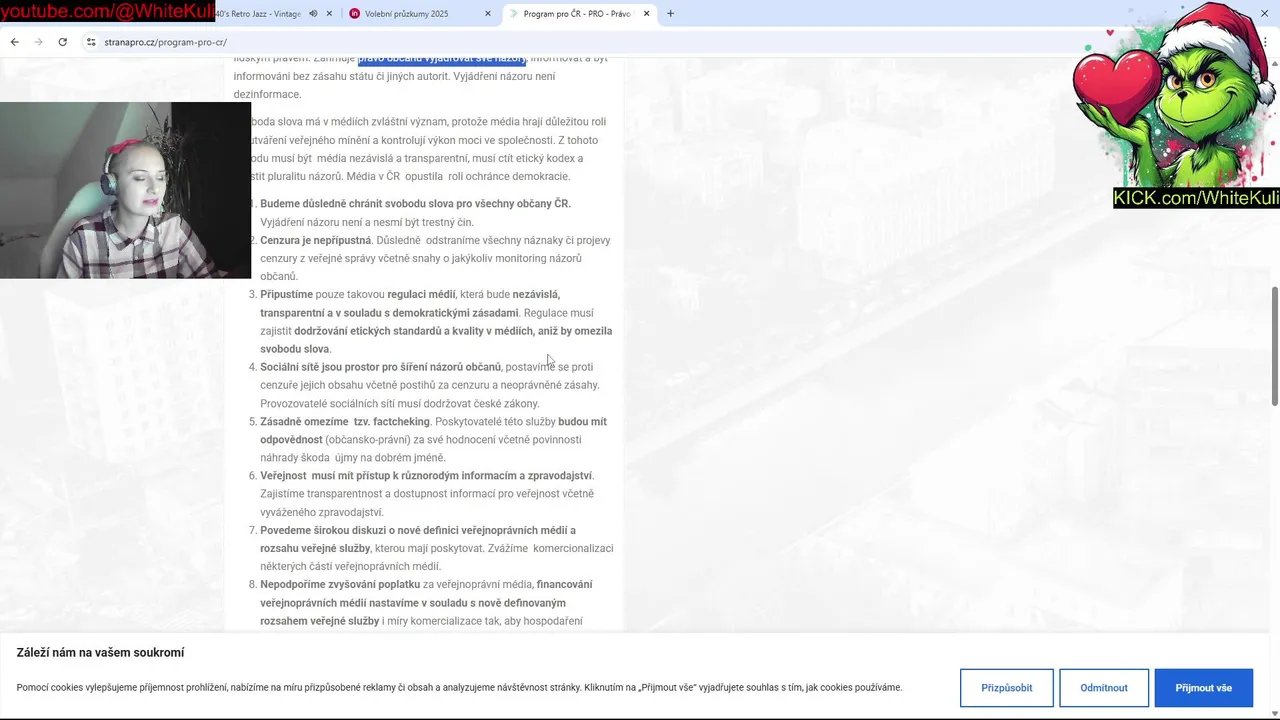Click highlighted 'právo občanů vyjadřovat své názory'
The width and height of the screenshot is (1280, 720).
441,58
